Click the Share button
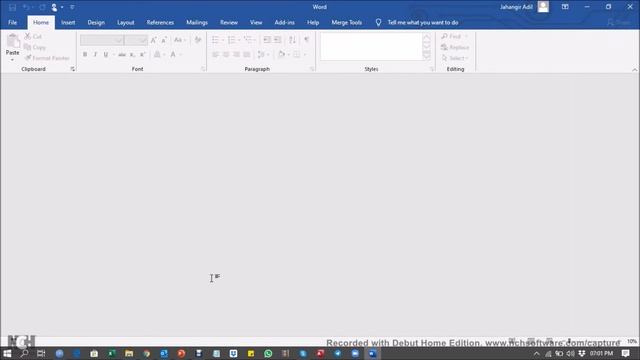Screen dimensions: 640x360 pos(619,22)
